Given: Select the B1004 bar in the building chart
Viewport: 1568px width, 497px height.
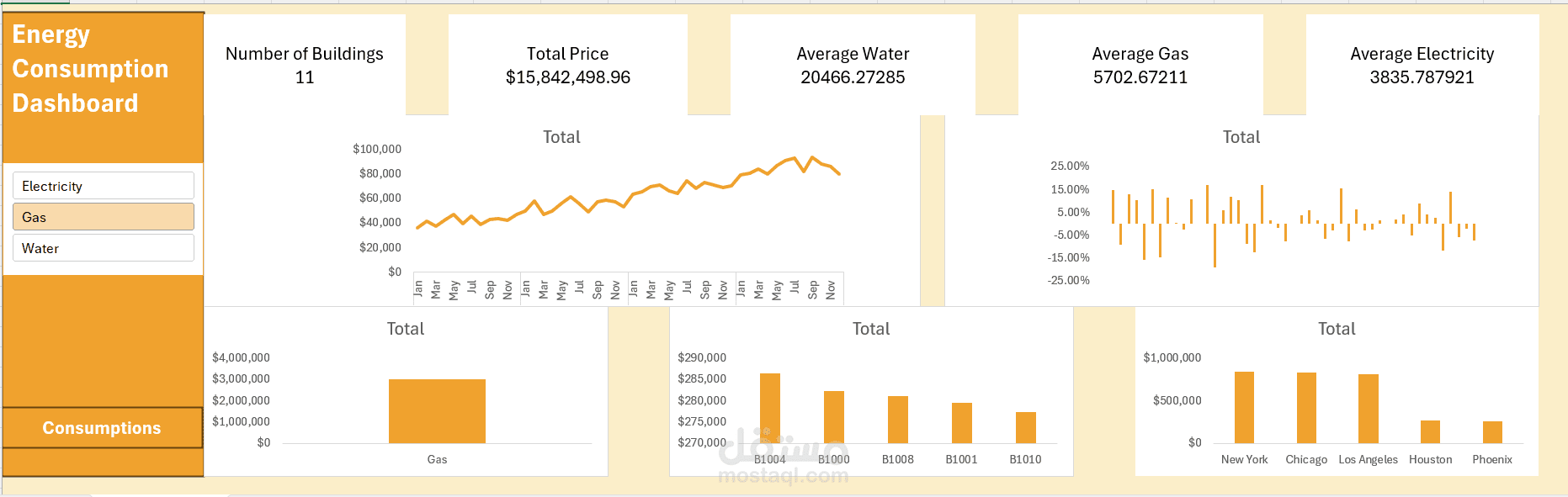Looking at the screenshot, I should coord(768,408).
